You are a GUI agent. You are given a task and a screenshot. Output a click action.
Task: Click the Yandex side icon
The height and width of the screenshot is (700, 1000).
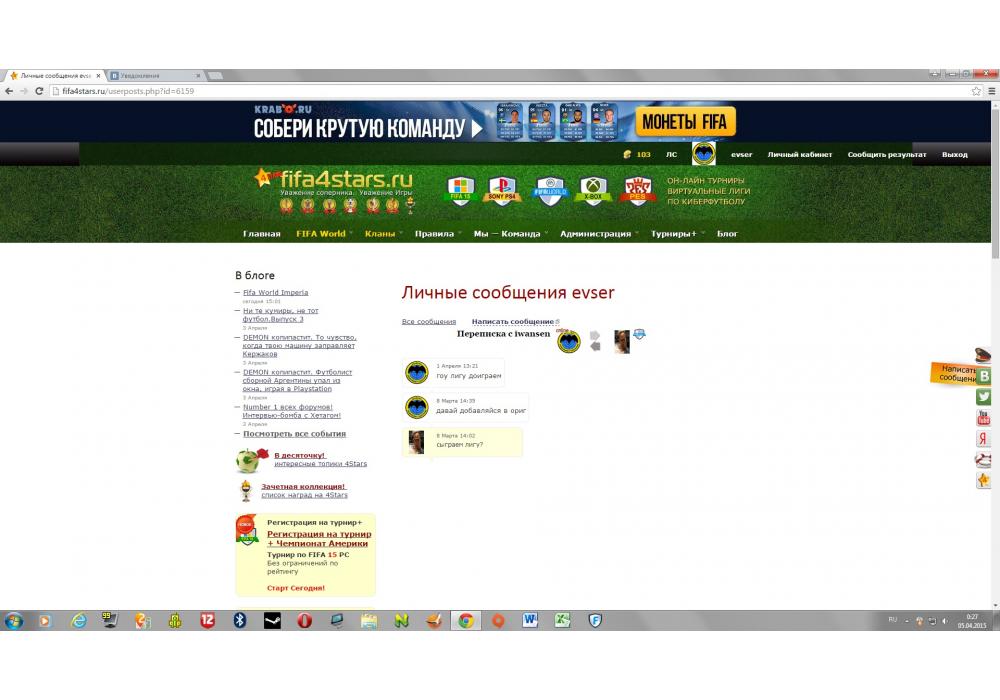983,438
